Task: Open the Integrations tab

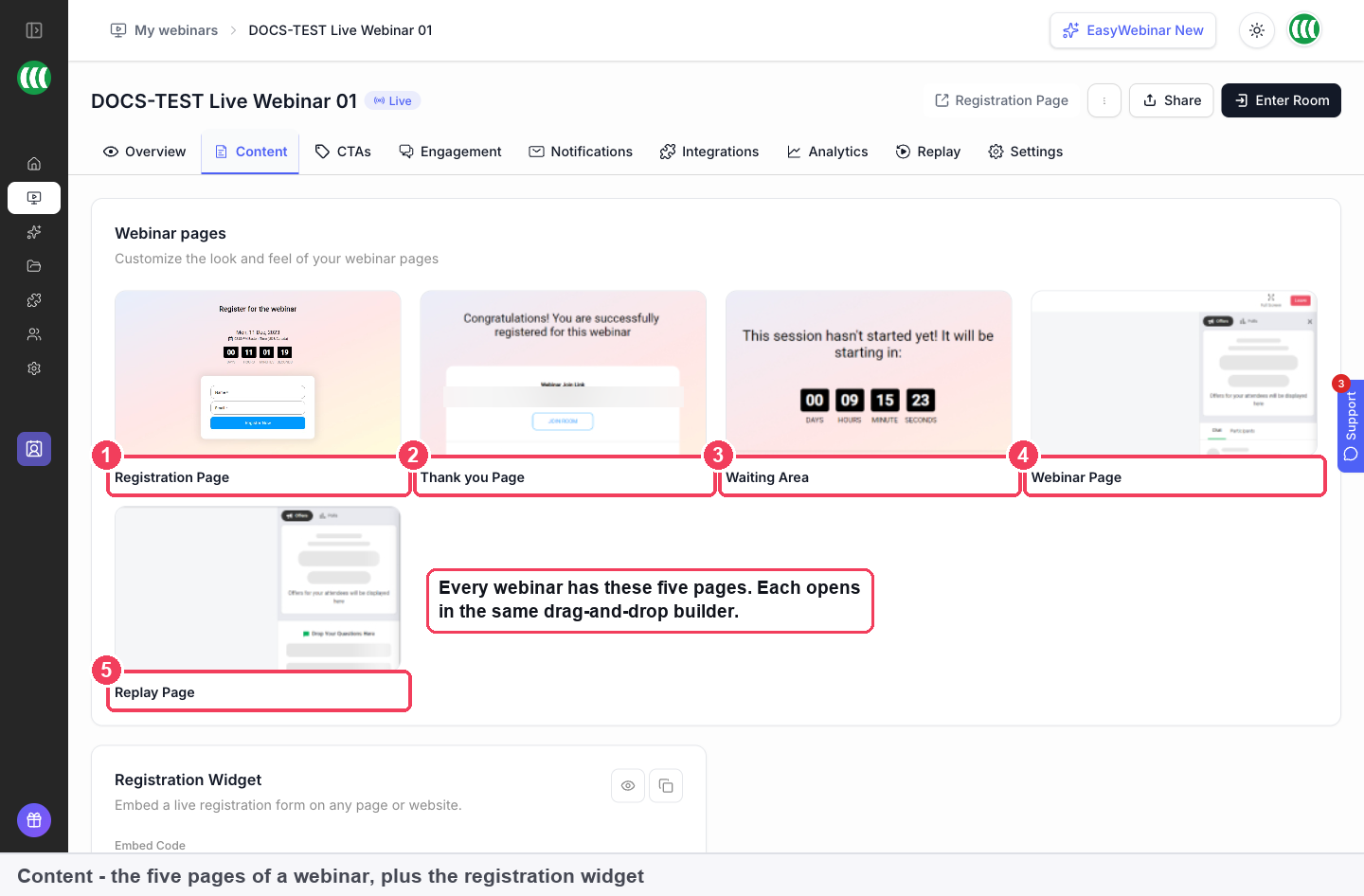Action: click(709, 152)
